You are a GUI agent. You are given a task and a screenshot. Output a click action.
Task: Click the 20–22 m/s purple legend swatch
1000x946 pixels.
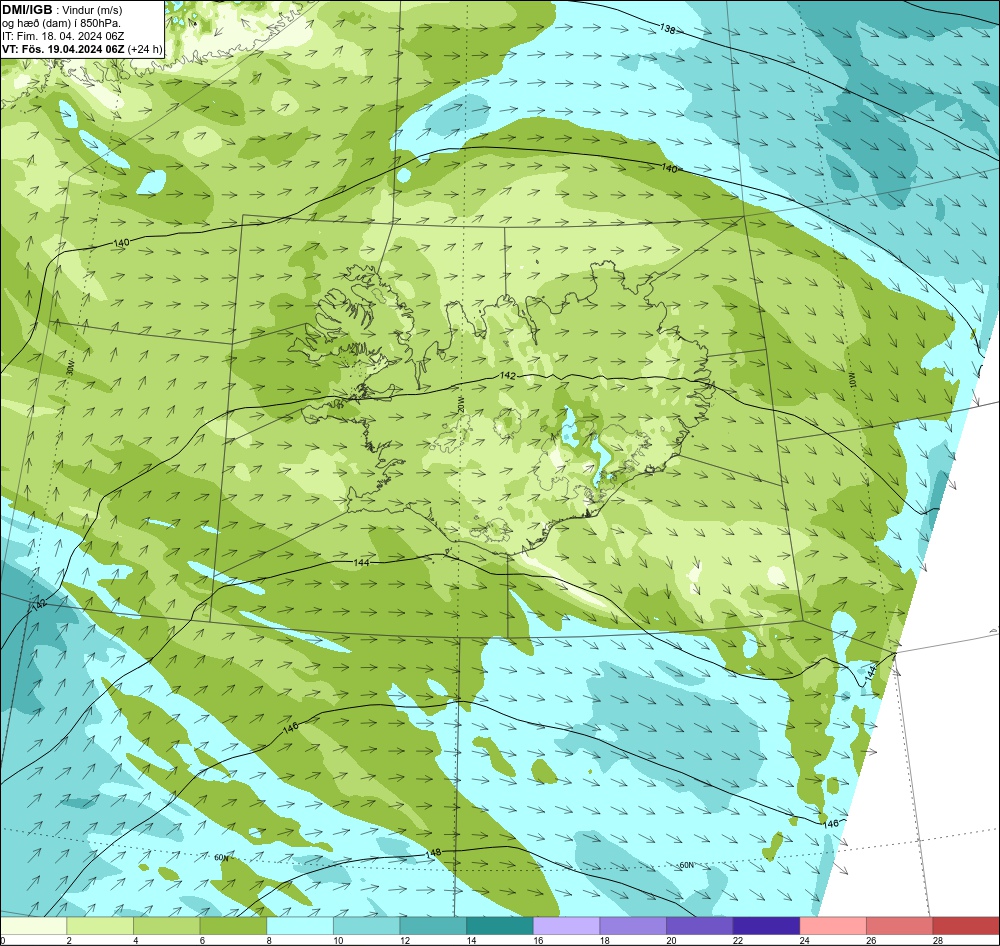(x=700, y=925)
